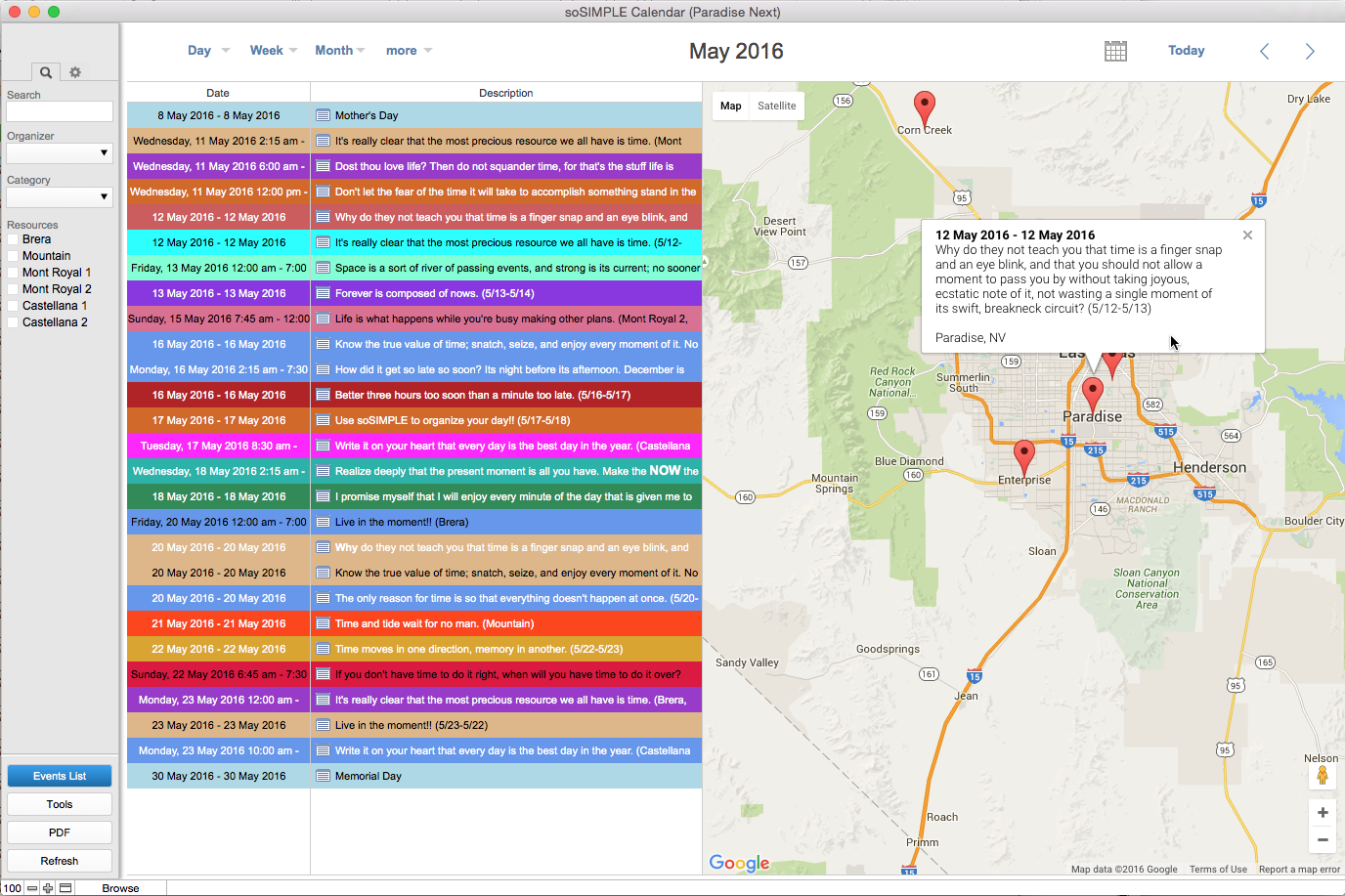Image resolution: width=1345 pixels, height=896 pixels.
Task: Open Report a map error link
Action: click(x=1299, y=869)
